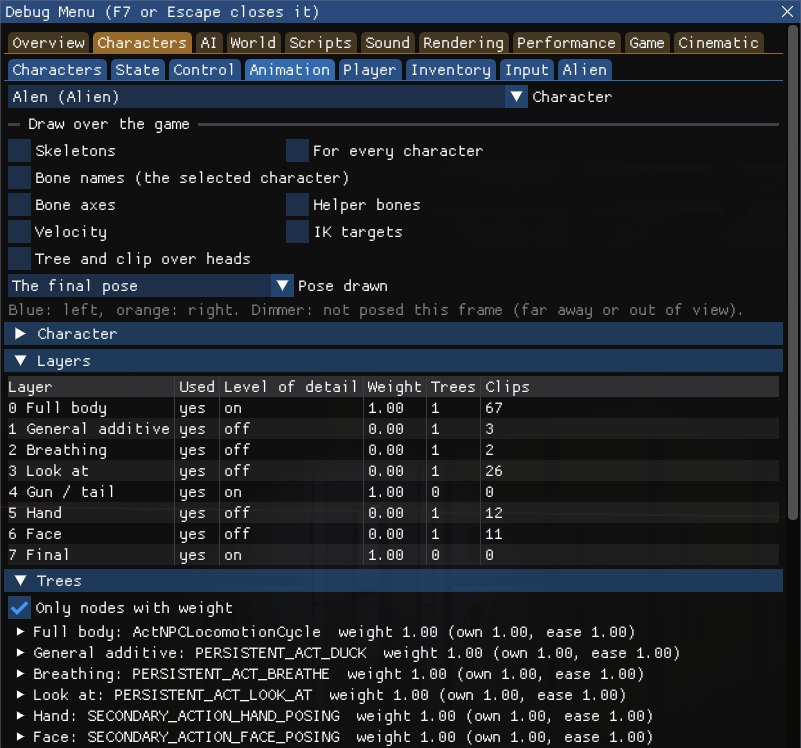
Task: Select the 3 Look at layer row
Action: click(x=393, y=471)
